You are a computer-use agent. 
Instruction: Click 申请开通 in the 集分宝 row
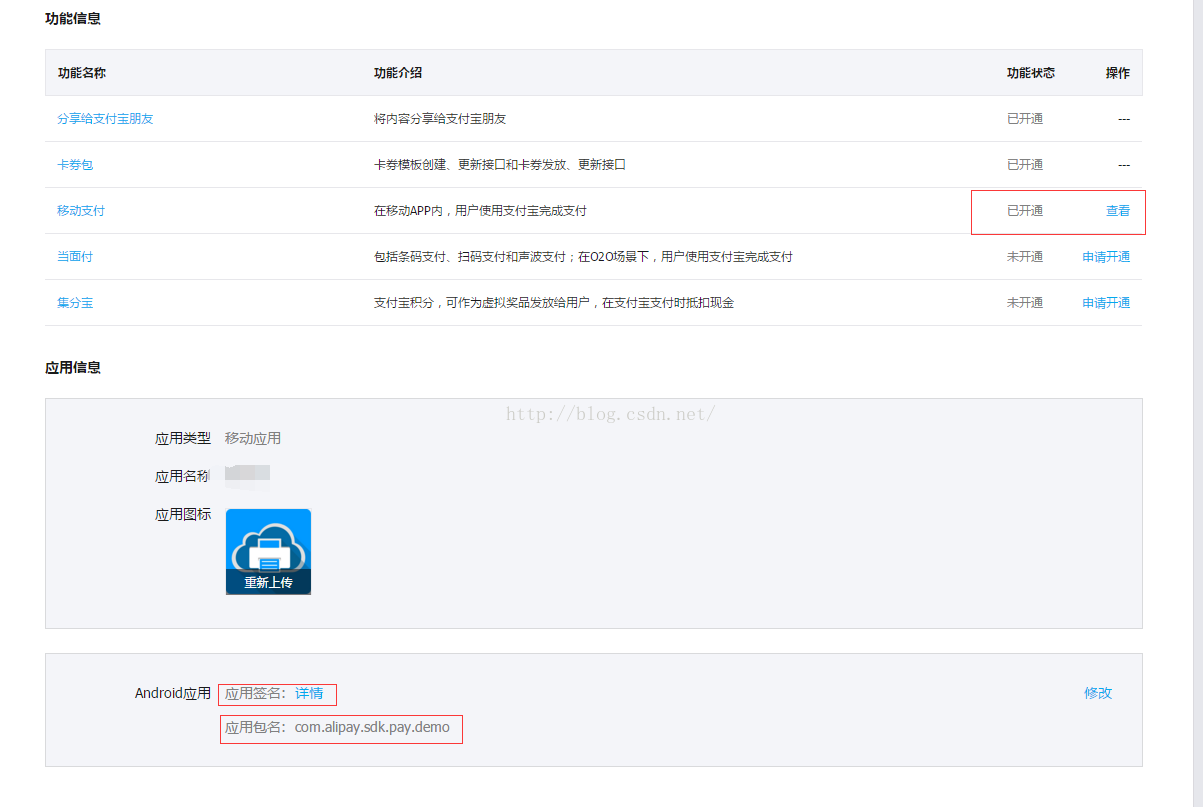click(x=1106, y=302)
